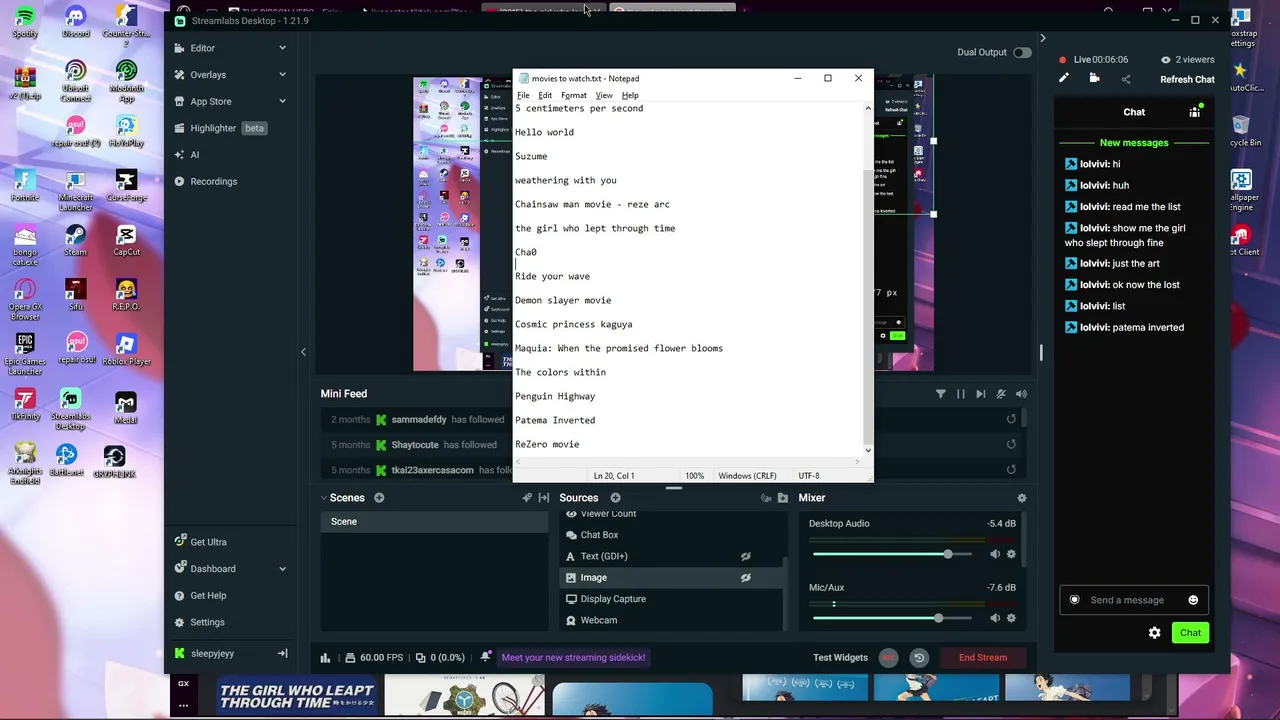This screenshot has width=1280, height=720.
Task: Click the End Stream button
Action: pyautogui.click(x=983, y=658)
